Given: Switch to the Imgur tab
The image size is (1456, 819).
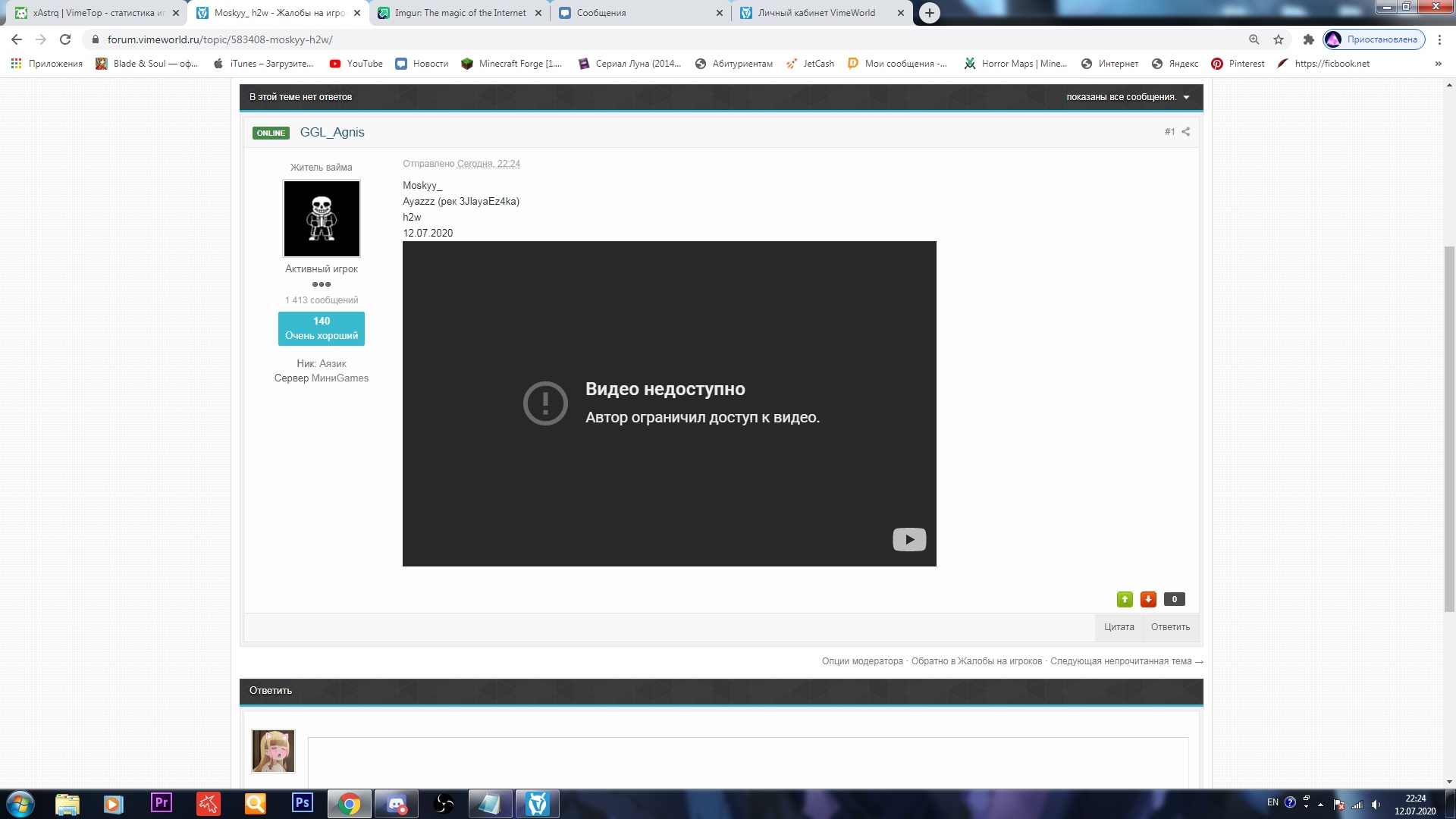Looking at the screenshot, I should tap(460, 13).
